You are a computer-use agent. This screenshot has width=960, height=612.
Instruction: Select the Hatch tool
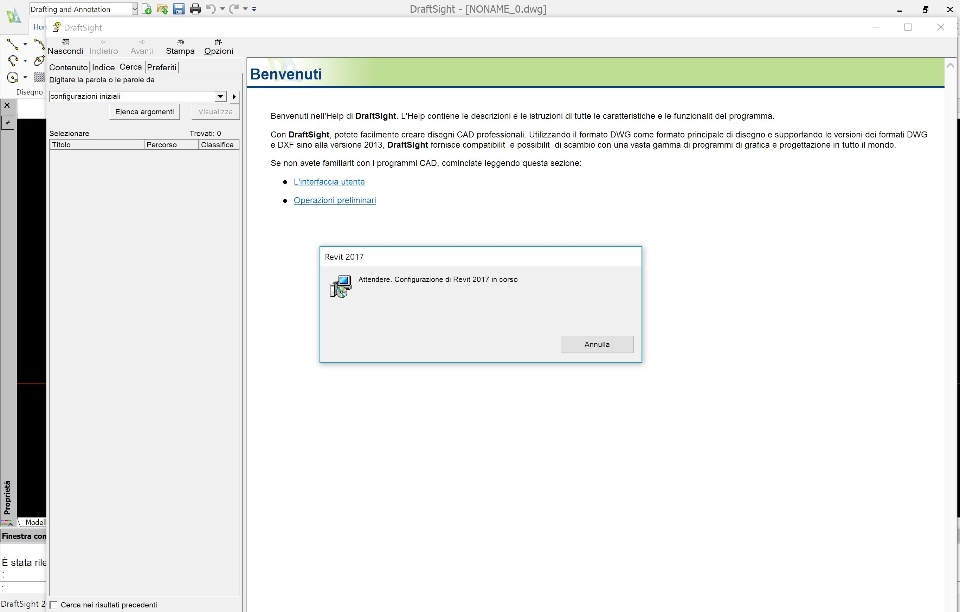[39, 77]
